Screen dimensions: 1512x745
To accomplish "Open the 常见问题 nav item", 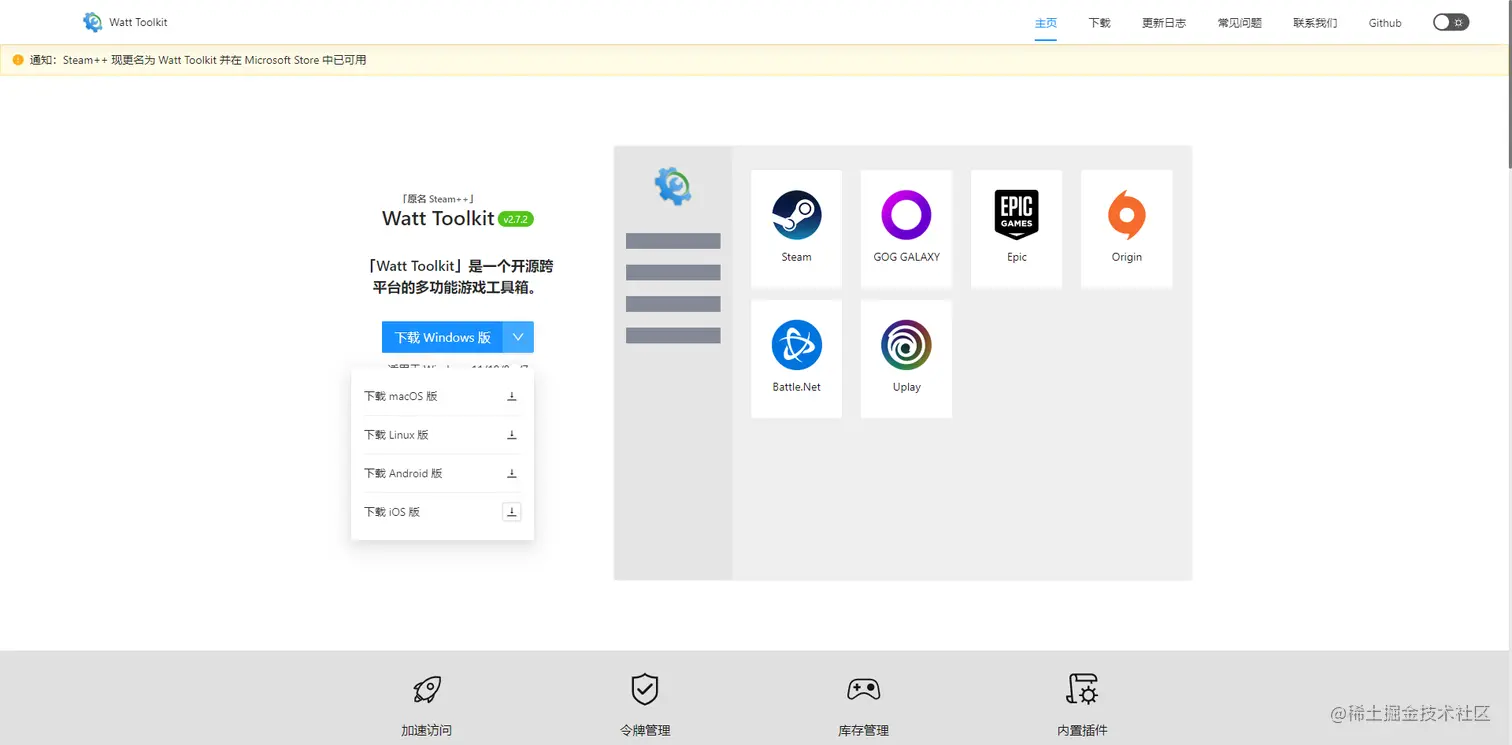I will (1239, 23).
